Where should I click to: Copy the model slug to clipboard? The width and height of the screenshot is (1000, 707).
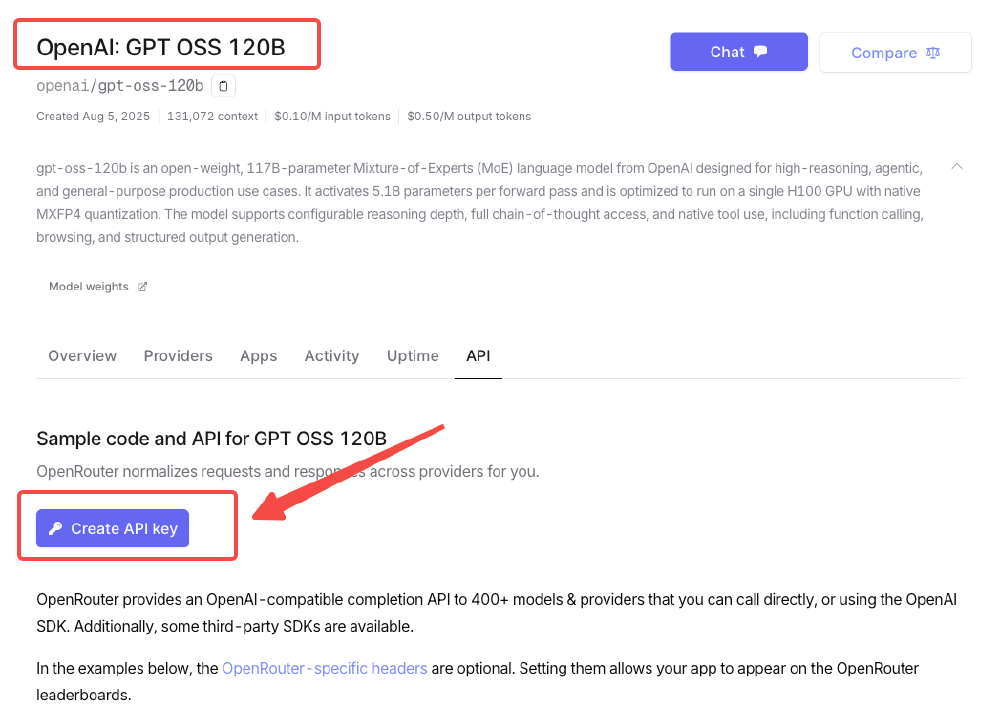pos(223,86)
